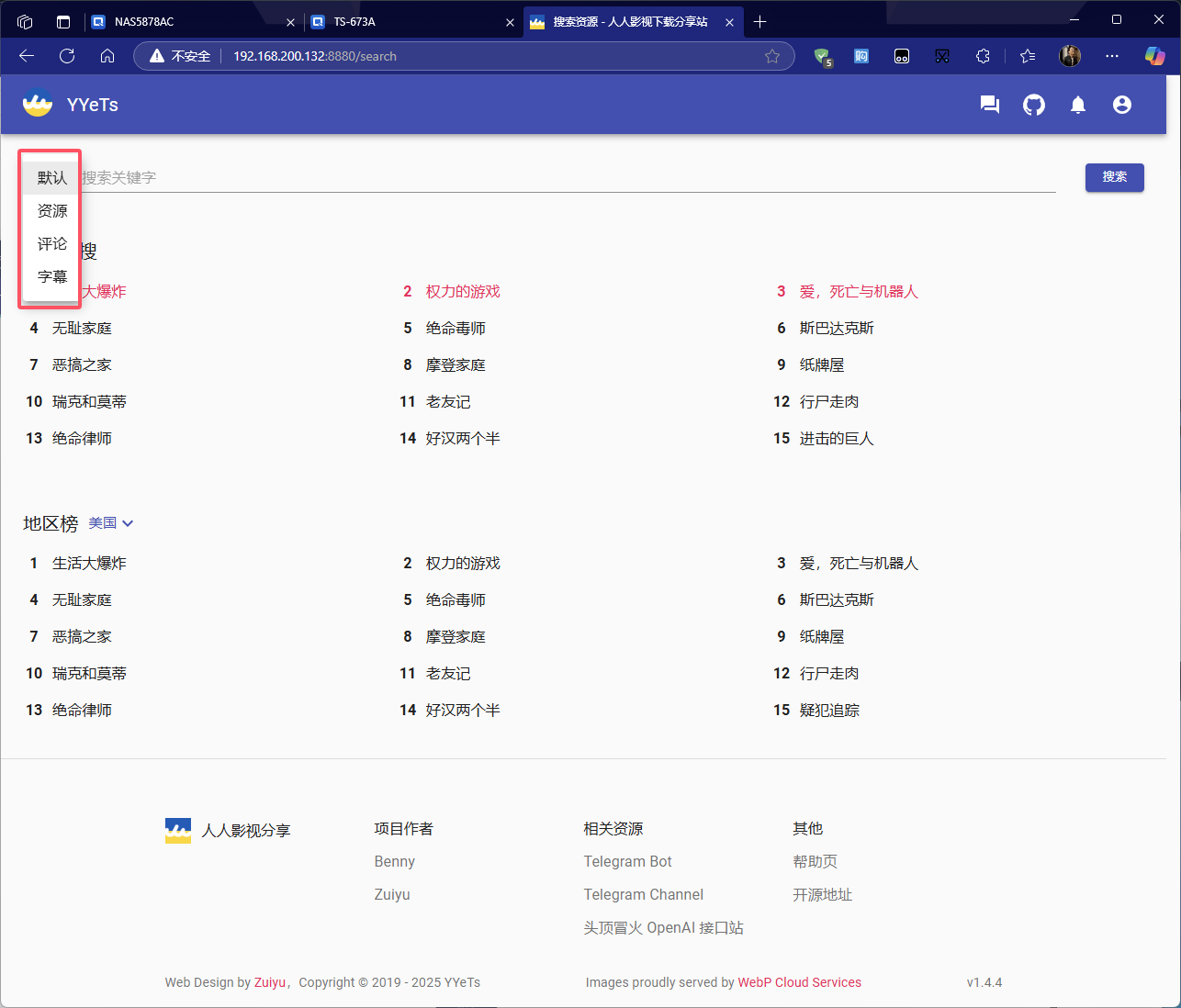Open 权力的游戏 in hot search list
Viewport: 1181px width, 1008px height.
tap(463, 292)
